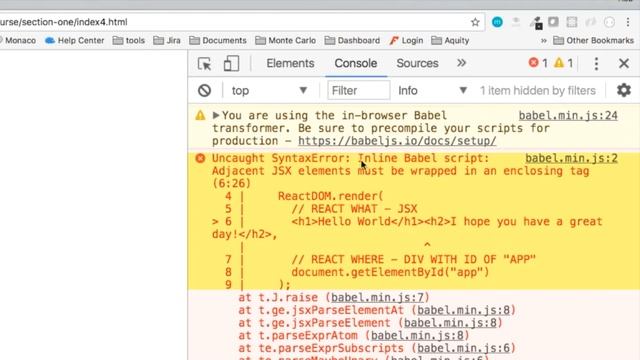Open the Jira bookmark folder
The image size is (640, 360).
point(167,40)
